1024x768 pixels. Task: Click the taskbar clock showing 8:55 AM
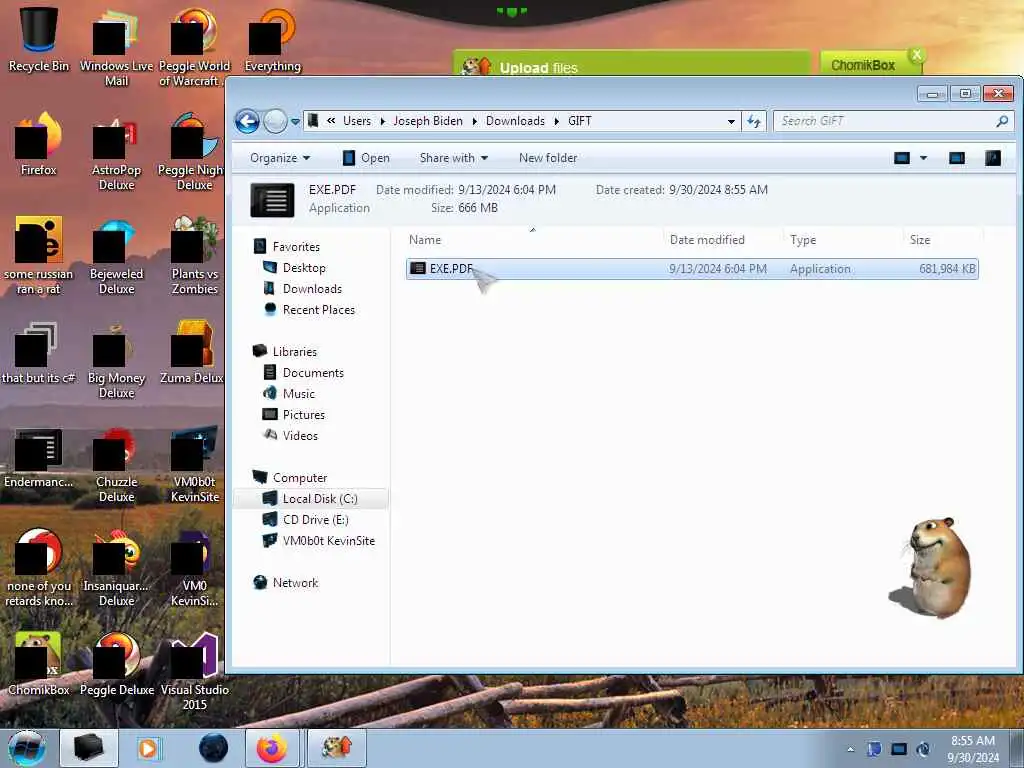point(972,749)
